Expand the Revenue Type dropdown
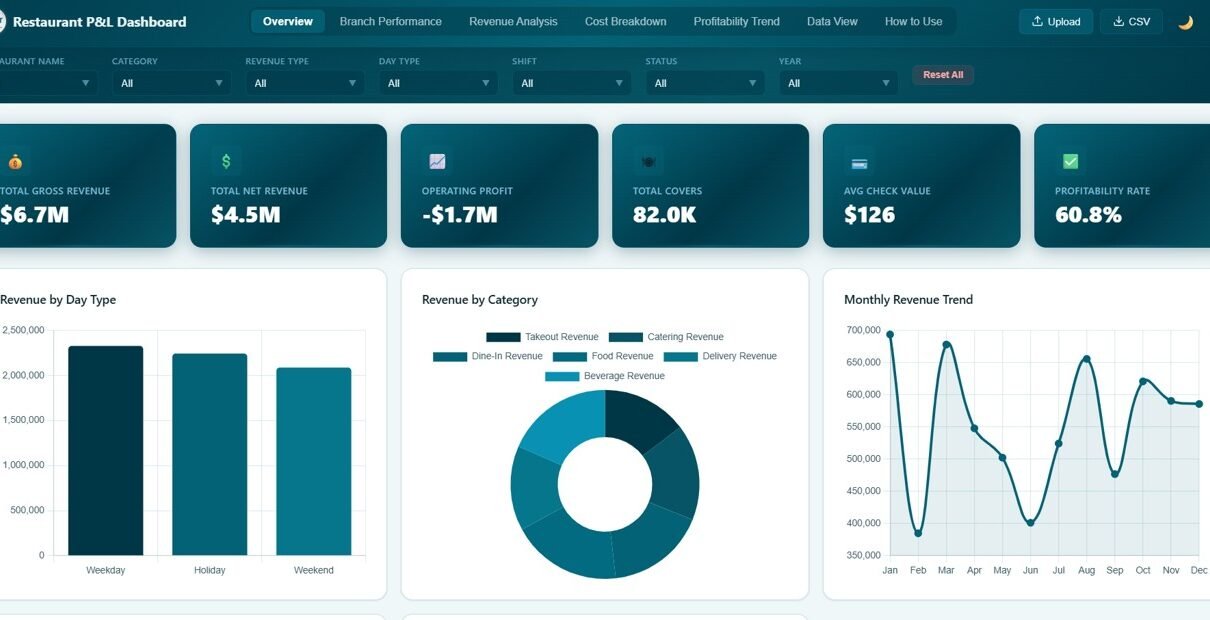This screenshot has height=620, width=1210. tap(303, 83)
